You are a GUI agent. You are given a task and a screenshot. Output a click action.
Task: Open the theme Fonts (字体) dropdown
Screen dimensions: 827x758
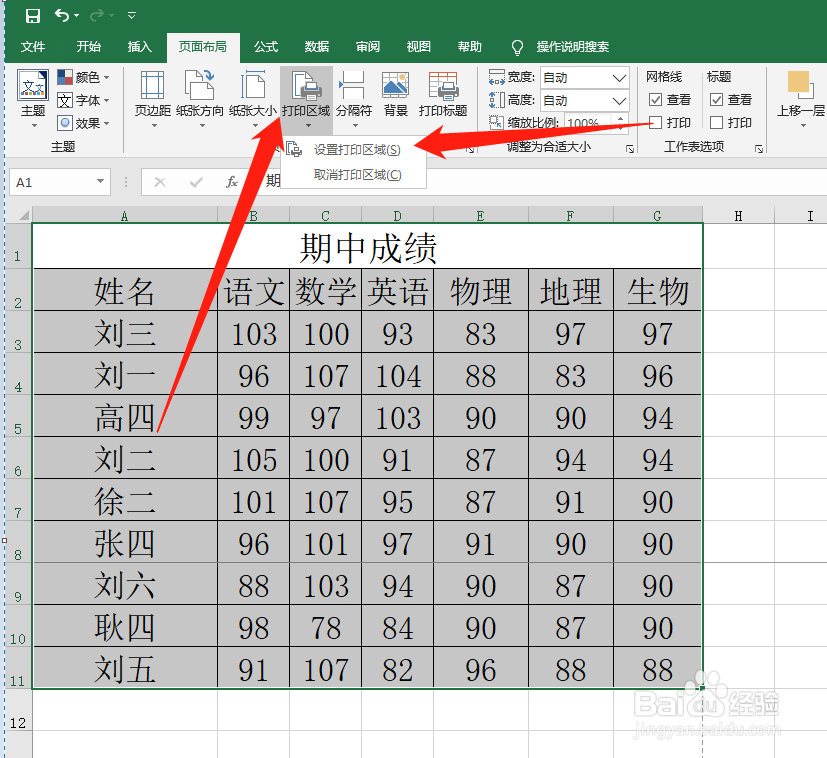(x=83, y=100)
